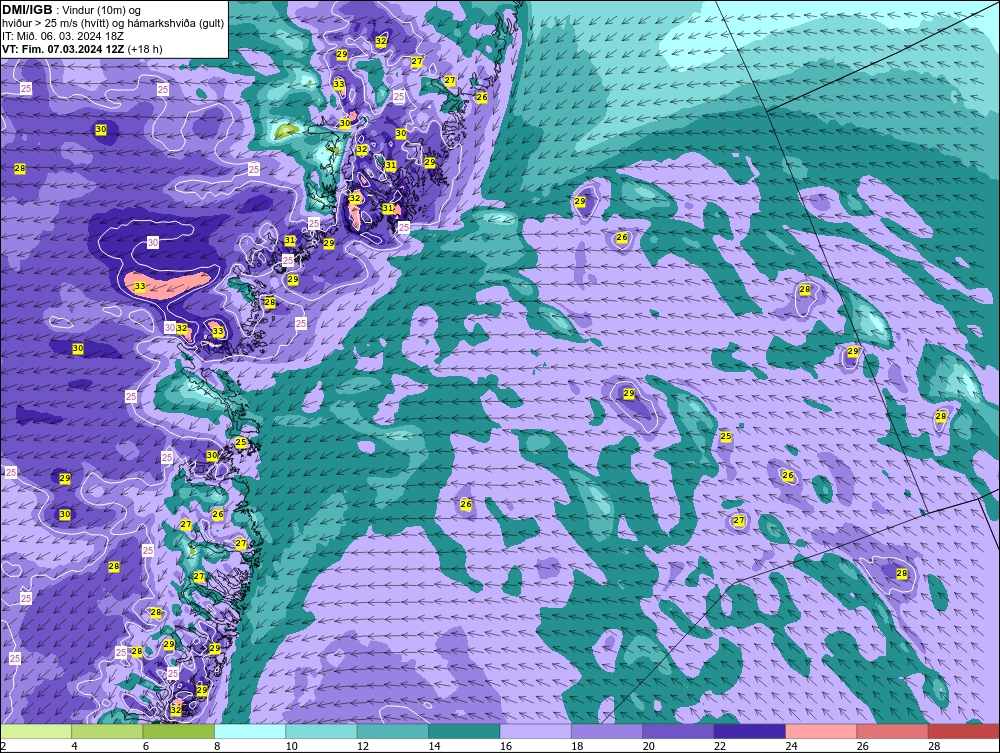Select the '16' tick label on the colour scale
Screen dimensions: 1000x753
(x=506, y=746)
